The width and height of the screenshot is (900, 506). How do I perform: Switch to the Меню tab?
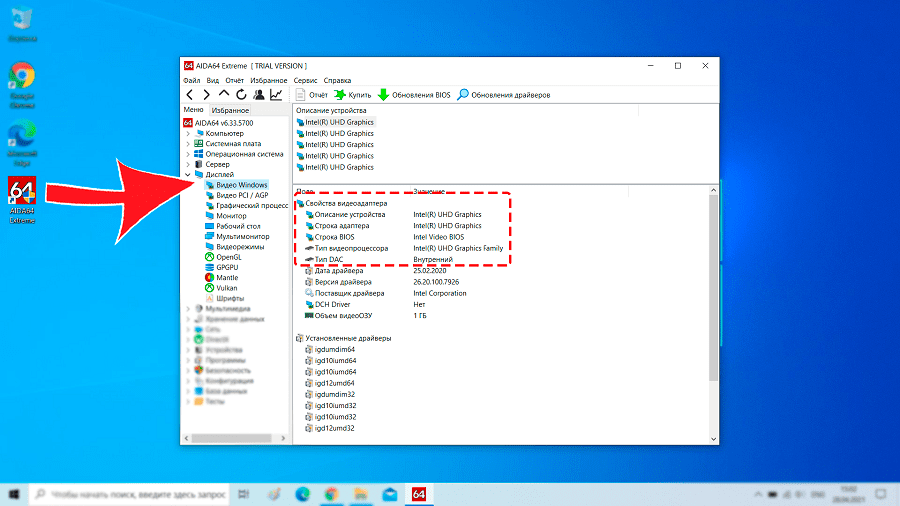click(193, 110)
